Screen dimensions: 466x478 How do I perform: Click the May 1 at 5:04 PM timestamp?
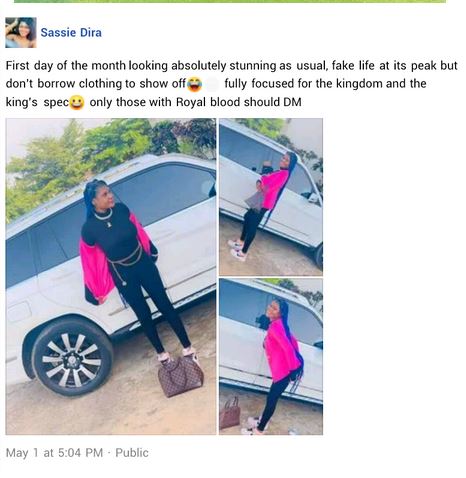tap(54, 453)
